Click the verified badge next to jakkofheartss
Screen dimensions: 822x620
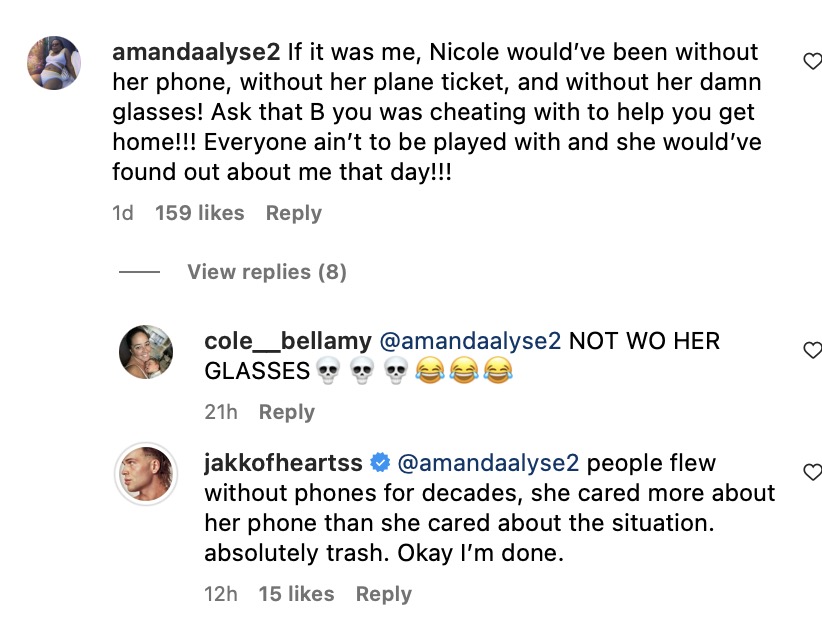coord(380,464)
